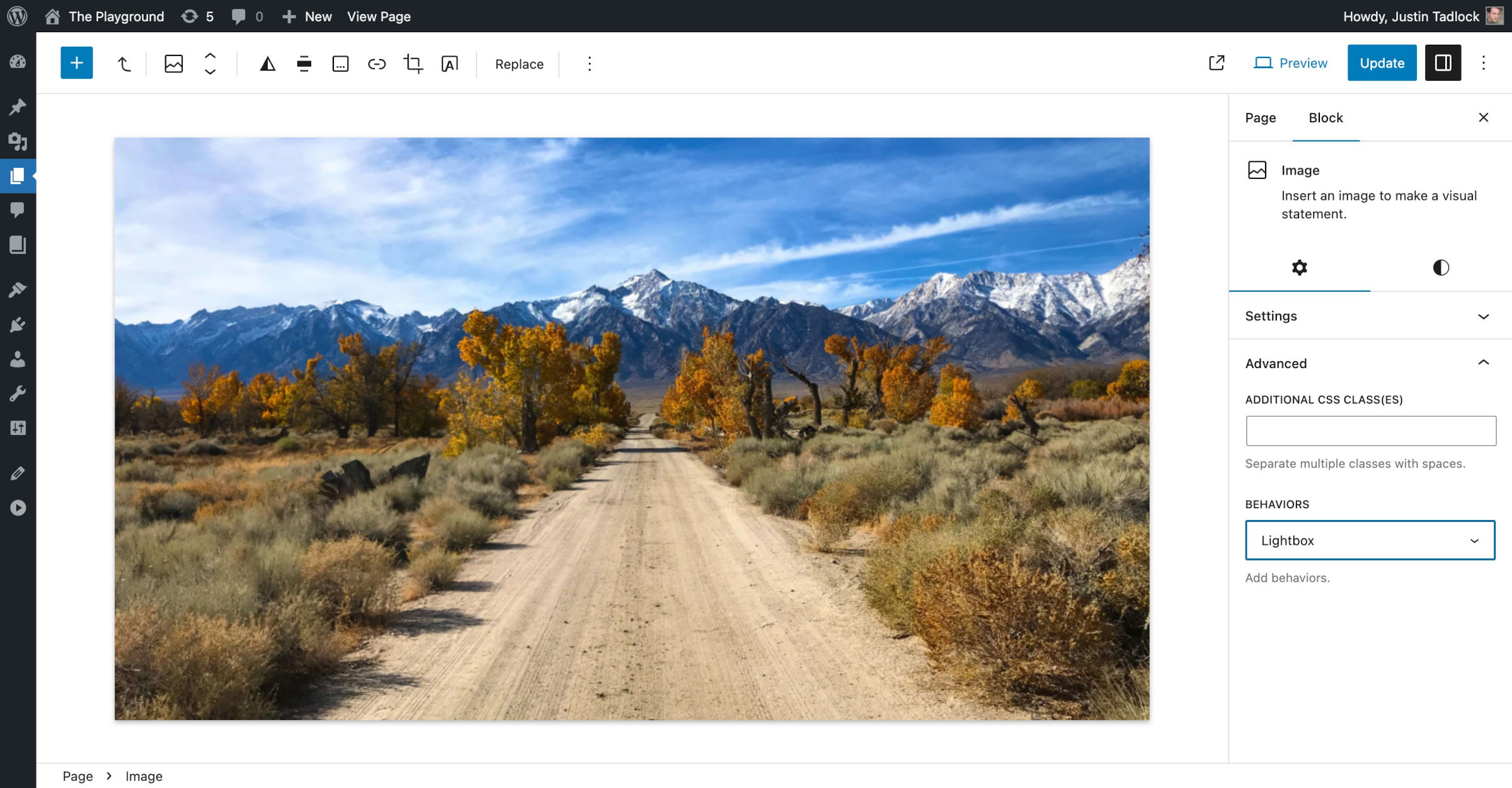Select the block Settings gear tab
Image resolution: width=1512 pixels, height=788 pixels.
tap(1299, 267)
